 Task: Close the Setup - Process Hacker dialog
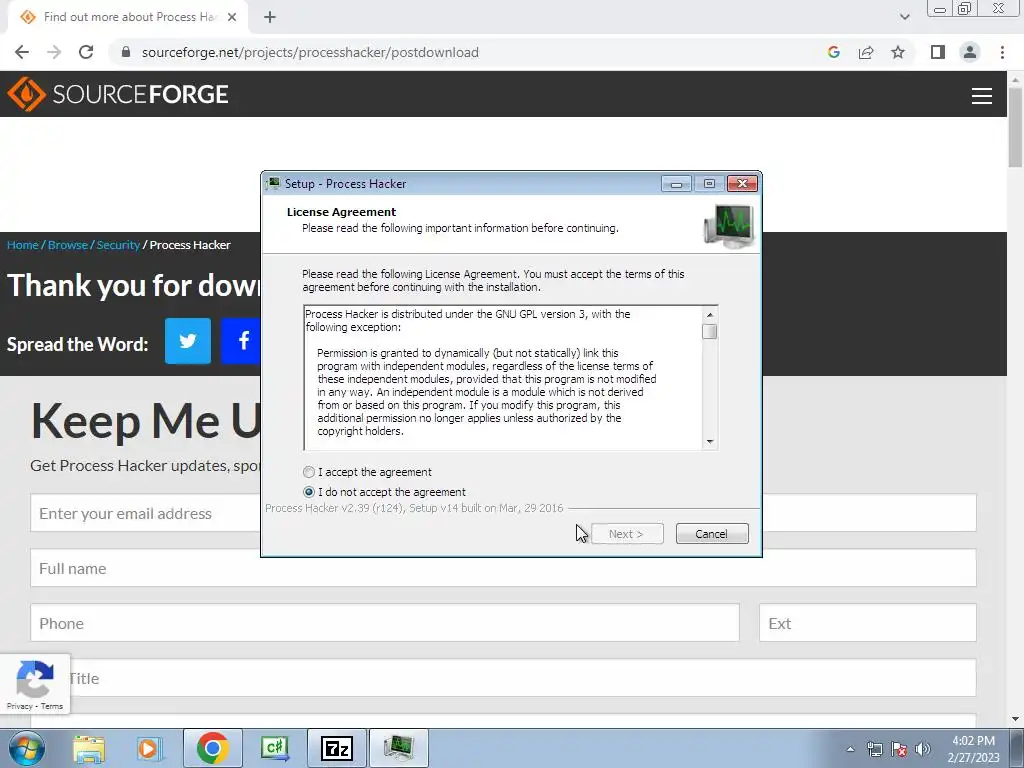(x=743, y=184)
